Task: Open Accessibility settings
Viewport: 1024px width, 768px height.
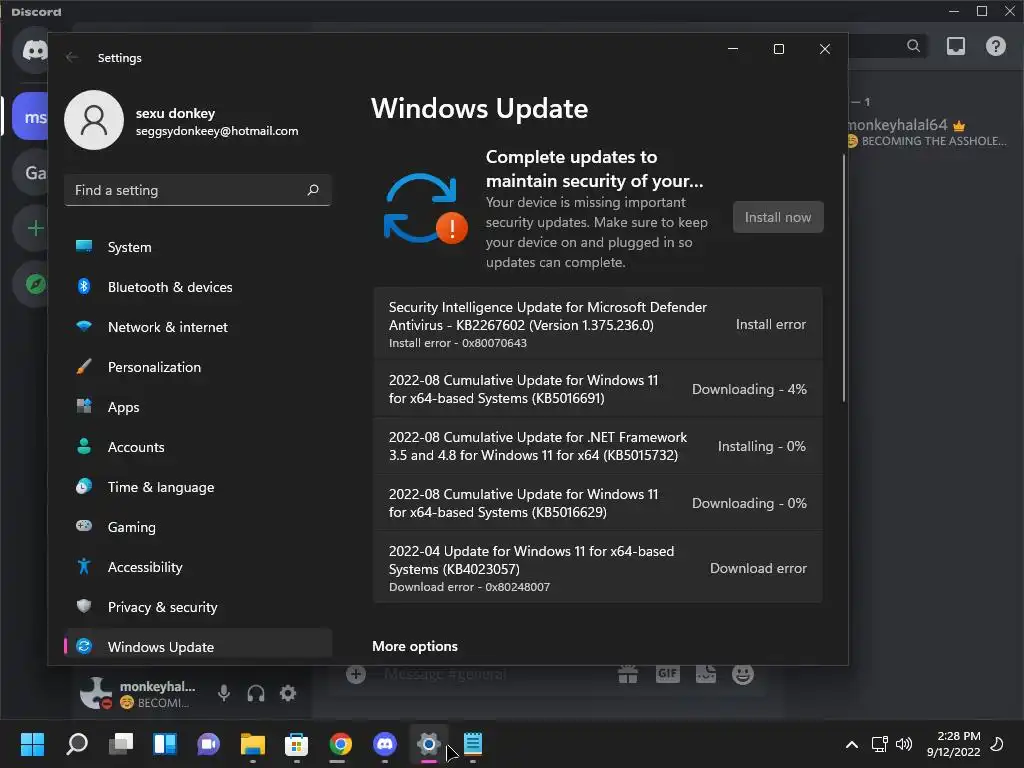Action: (198, 567)
